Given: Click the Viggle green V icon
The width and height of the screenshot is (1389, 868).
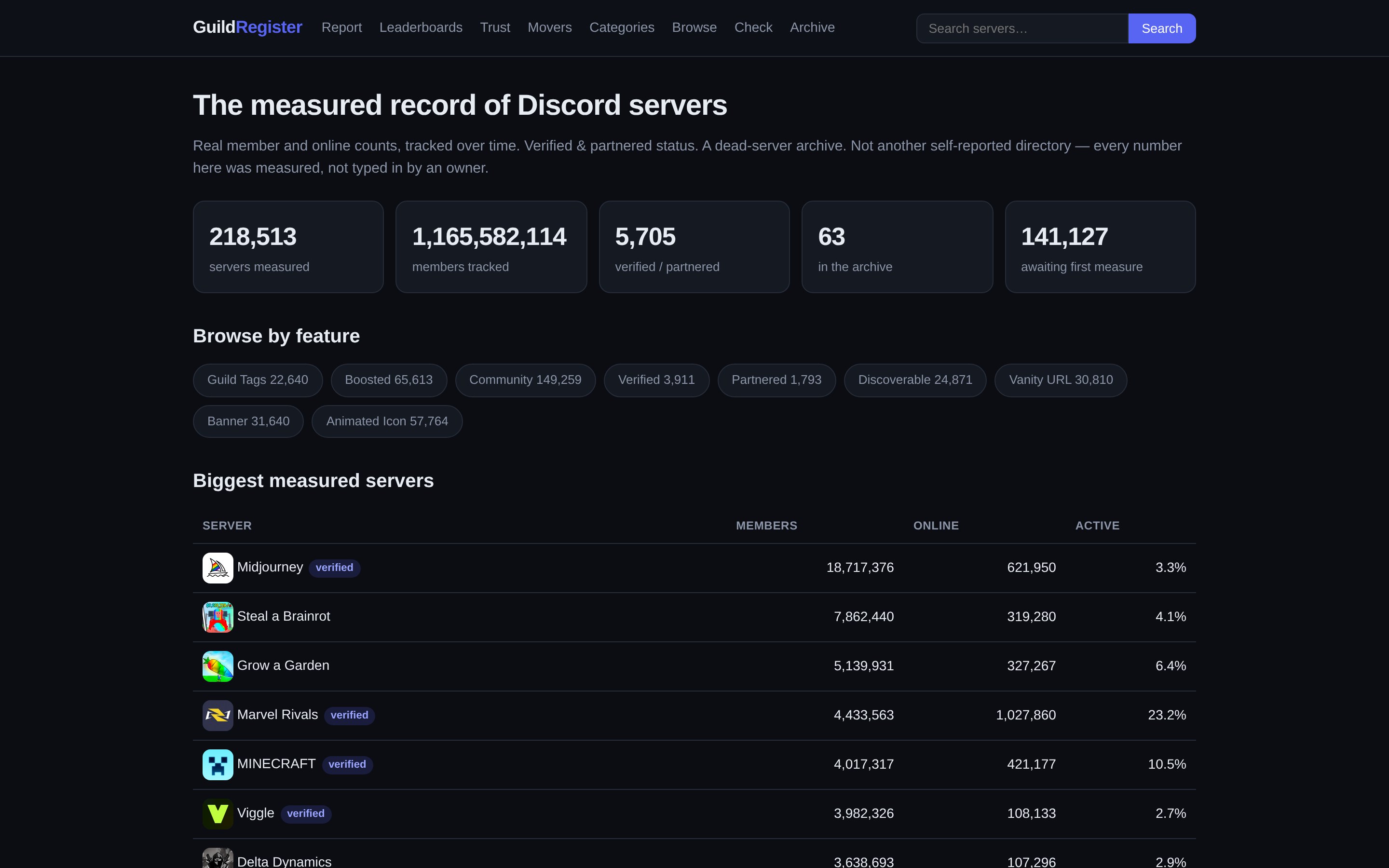Looking at the screenshot, I should click(x=218, y=814).
